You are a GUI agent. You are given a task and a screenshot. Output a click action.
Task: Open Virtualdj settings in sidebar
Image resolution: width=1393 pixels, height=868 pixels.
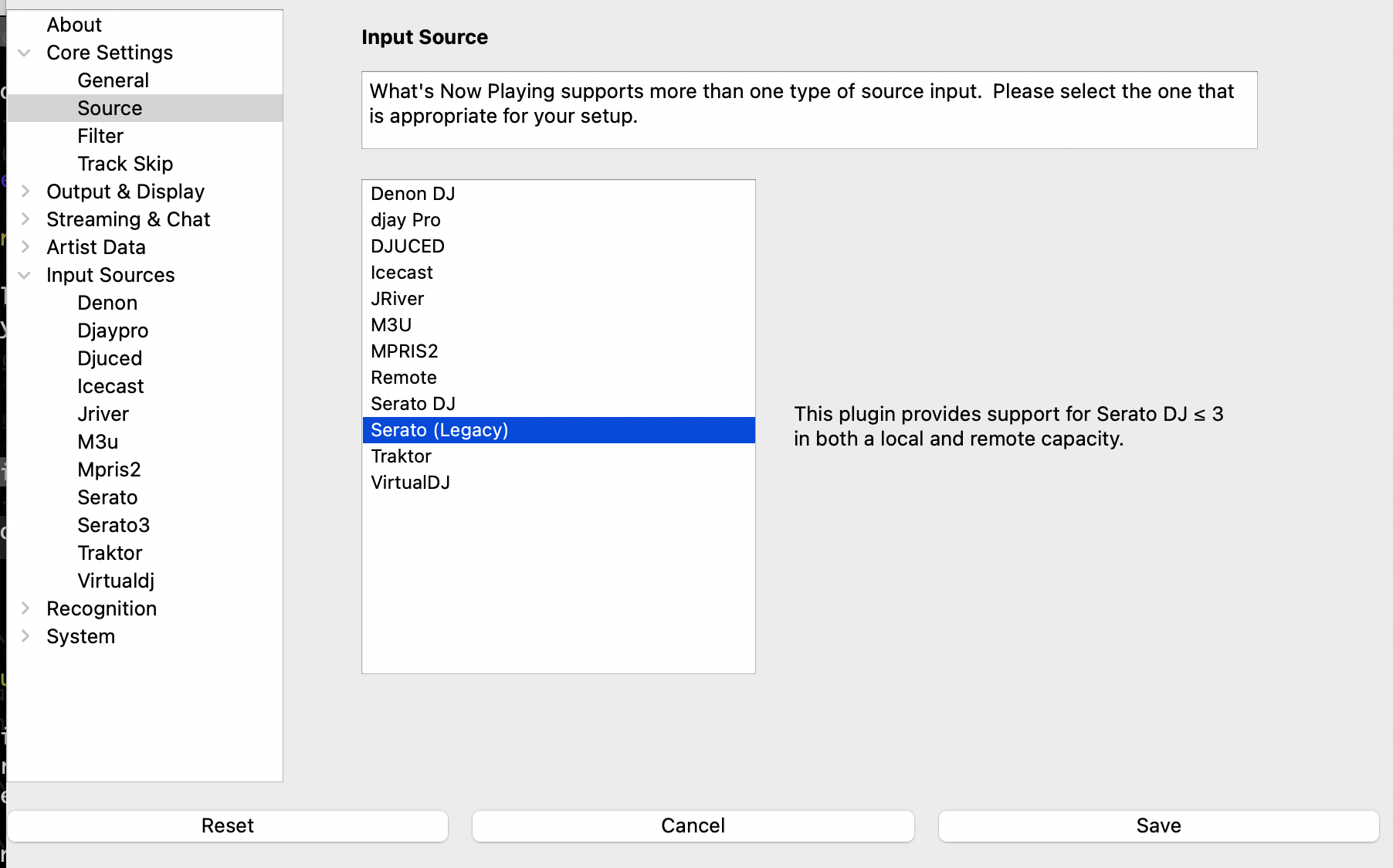[116, 581]
